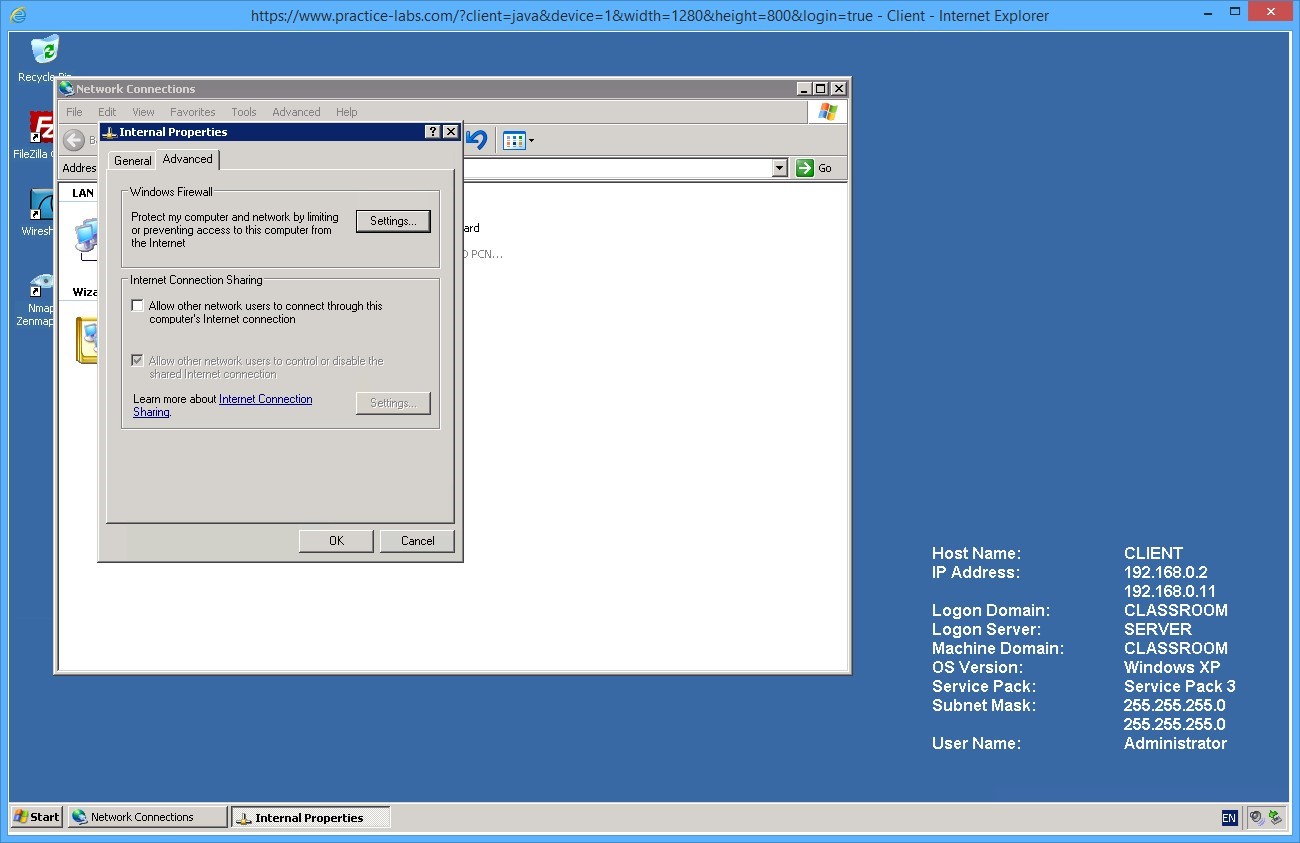Screen dimensions: 1300x843
Task: Switch to the General tab
Action: tap(132, 160)
